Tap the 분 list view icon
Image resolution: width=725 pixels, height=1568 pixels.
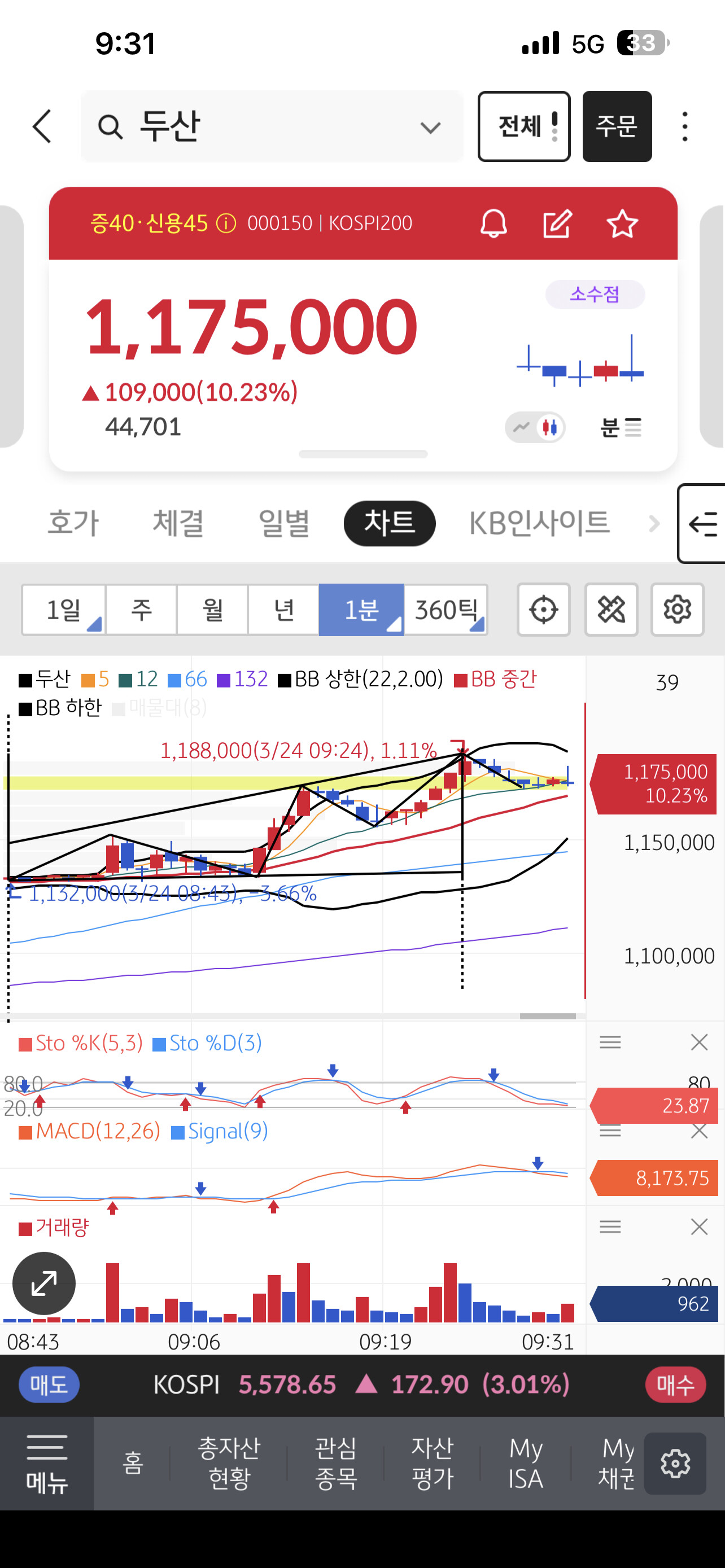coord(621,427)
